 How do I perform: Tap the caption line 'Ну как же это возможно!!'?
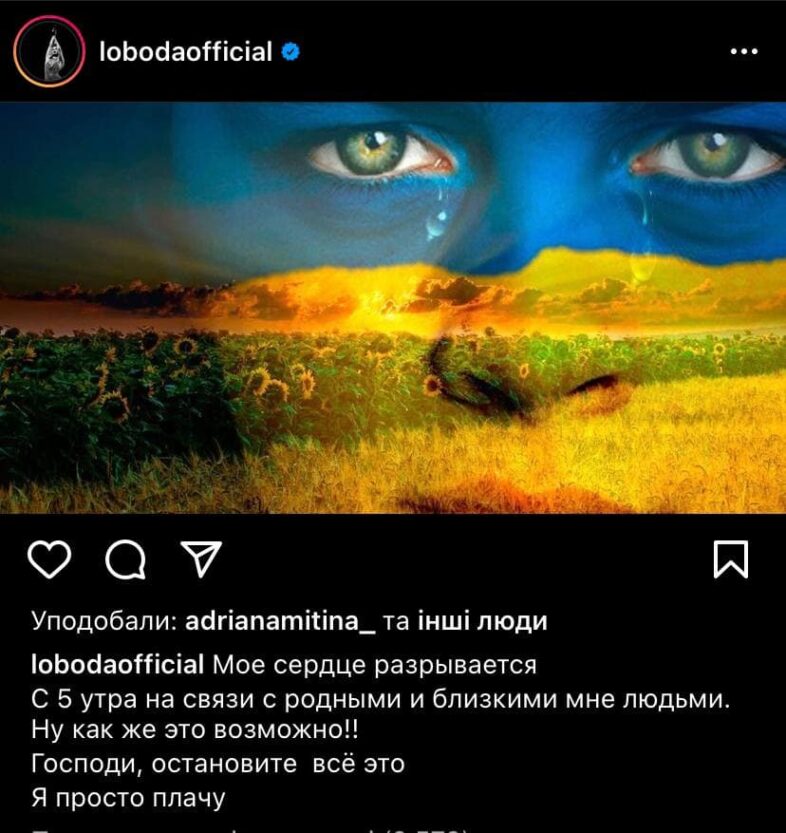195,731
